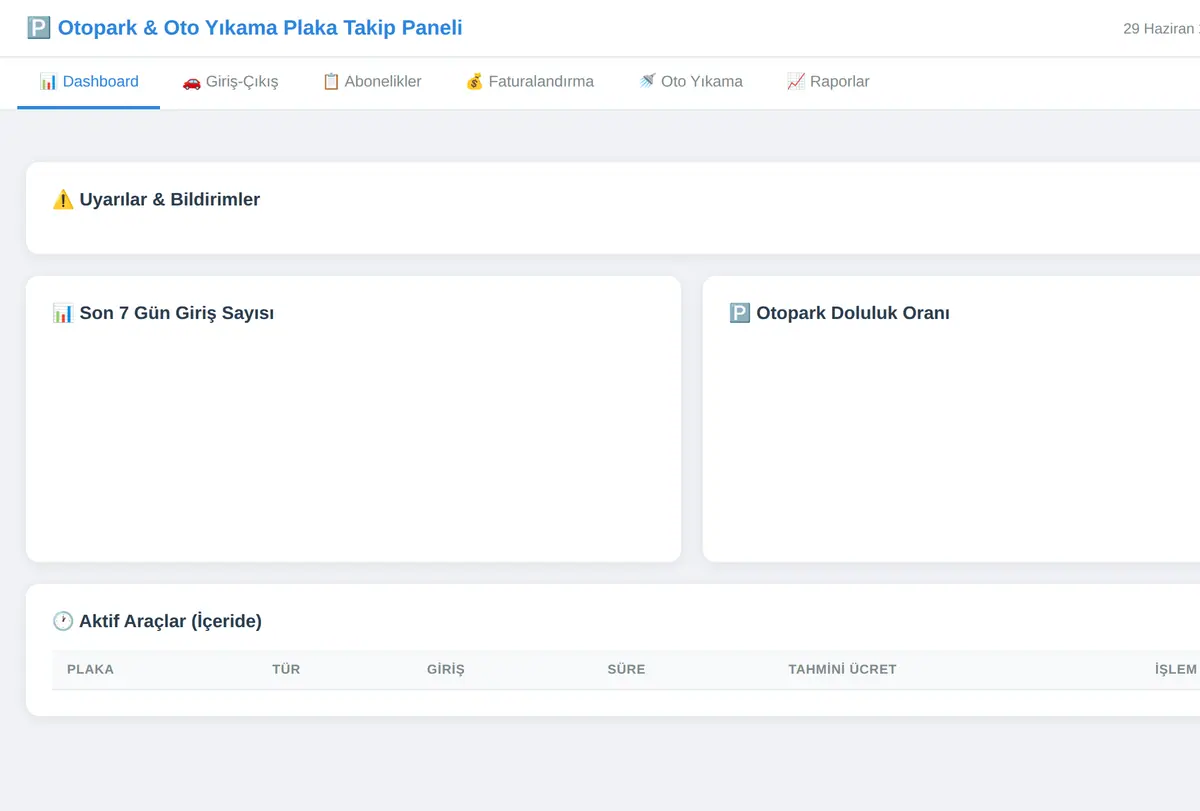
Task: Click the Otopark & Oto Yıkama Plaka Takip Paneli title
Action: click(x=245, y=28)
